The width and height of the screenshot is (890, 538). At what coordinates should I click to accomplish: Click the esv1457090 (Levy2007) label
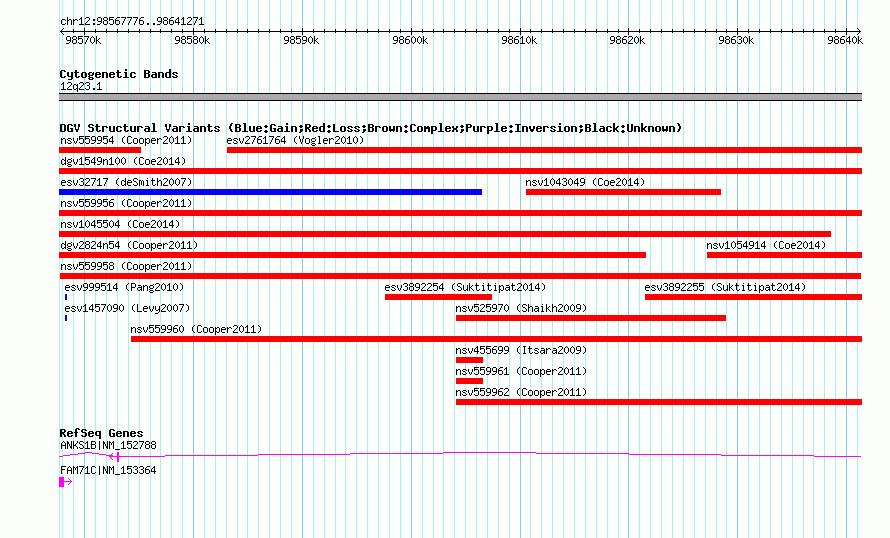pos(127,308)
